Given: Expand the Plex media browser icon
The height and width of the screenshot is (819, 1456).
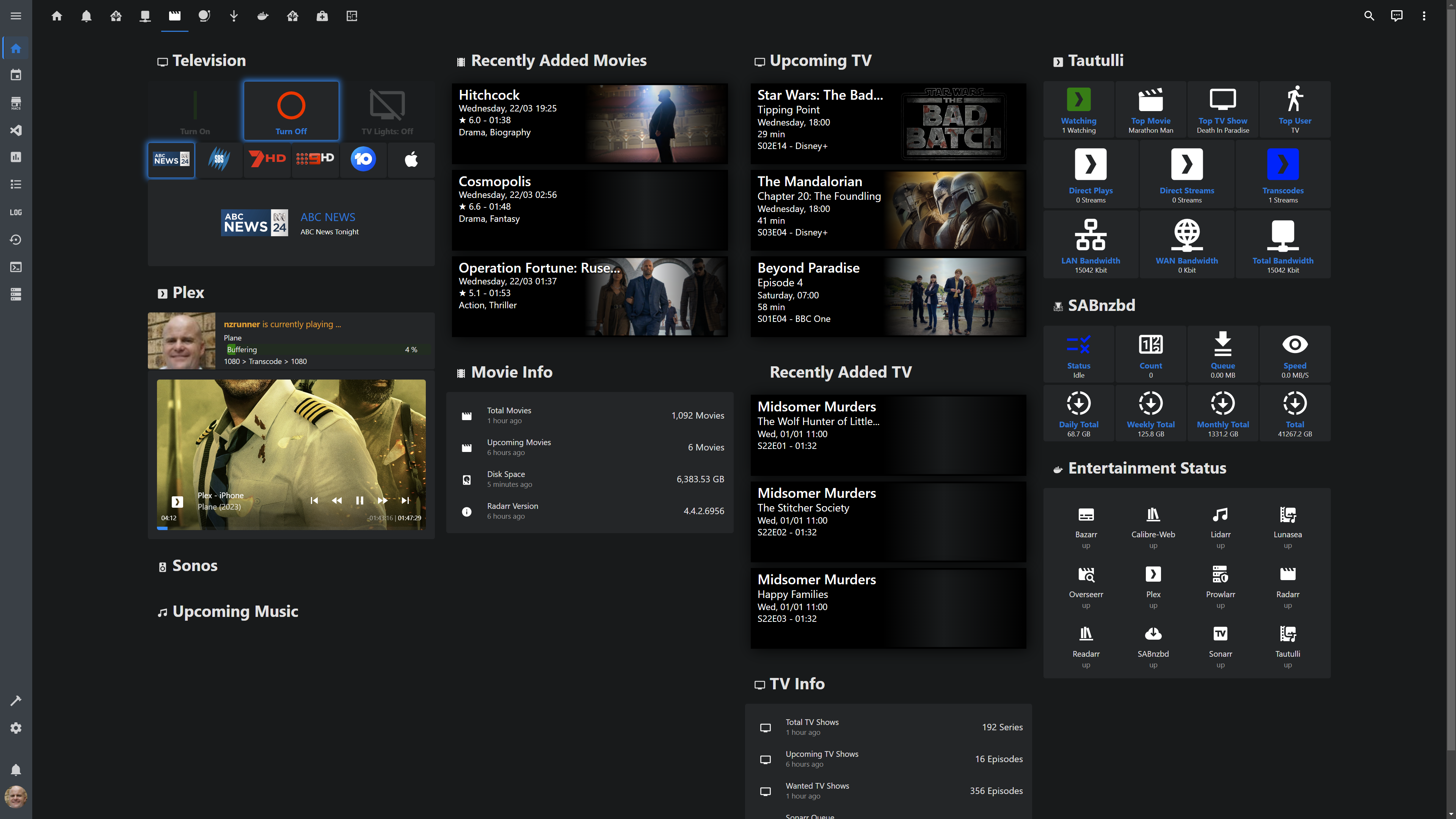Looking at the screenshot, I should pyautogui.click(x=177, y=501).
